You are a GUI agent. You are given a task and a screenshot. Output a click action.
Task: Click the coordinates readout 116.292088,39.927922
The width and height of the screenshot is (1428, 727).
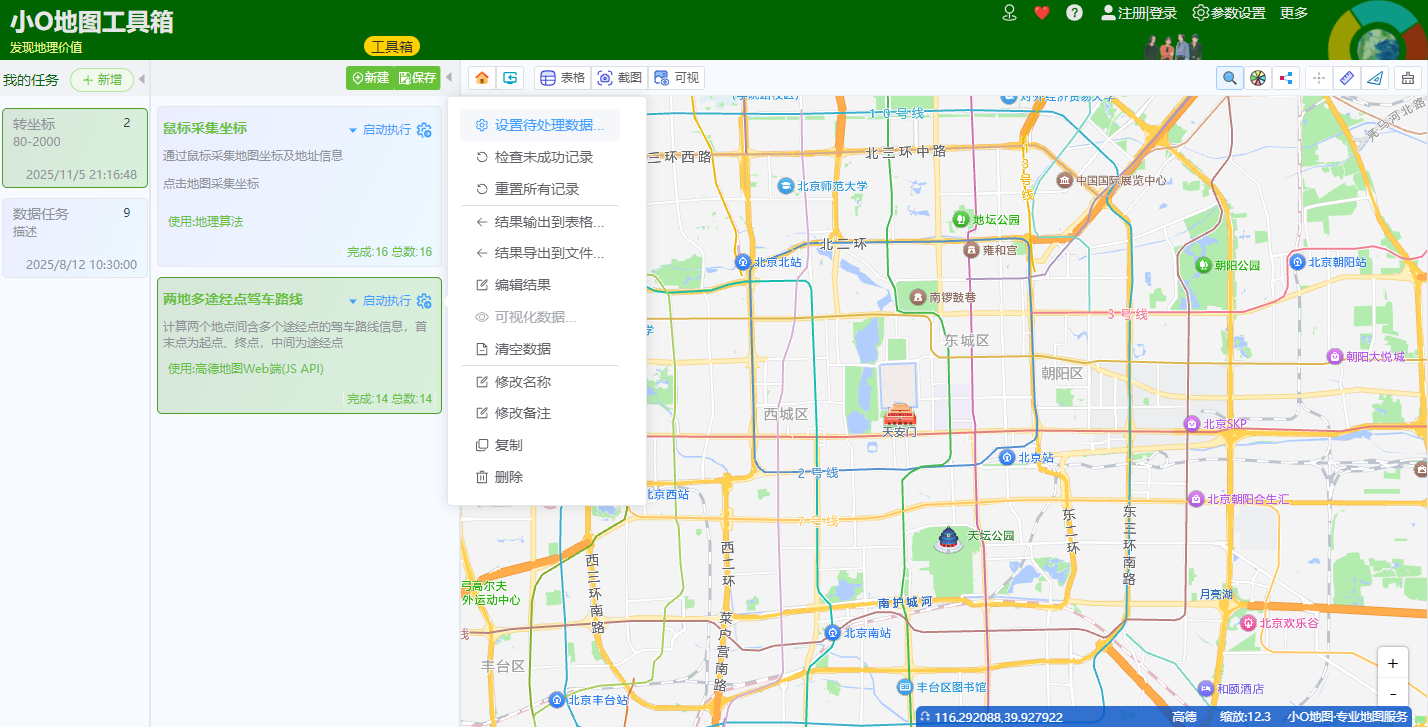[x=998, y=717]
